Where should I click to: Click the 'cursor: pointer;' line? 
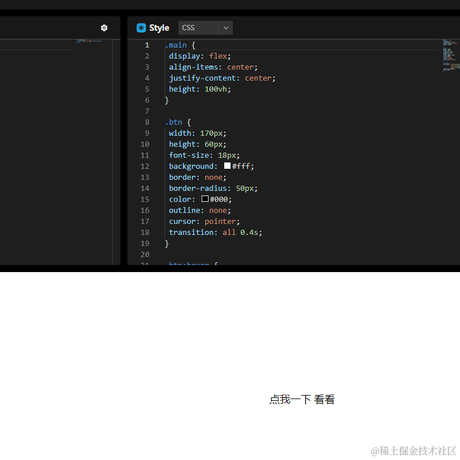coord(204,221)
